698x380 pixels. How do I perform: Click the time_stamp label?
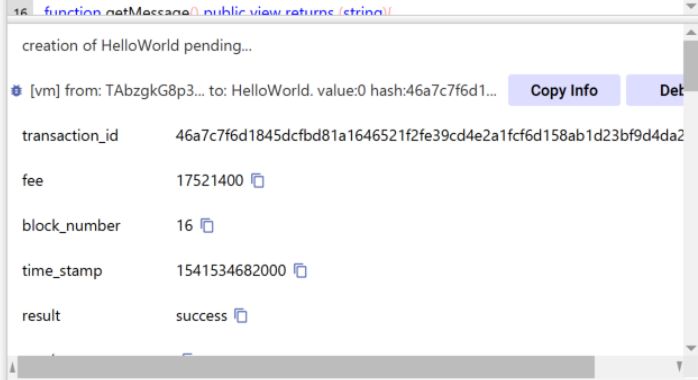62,271
